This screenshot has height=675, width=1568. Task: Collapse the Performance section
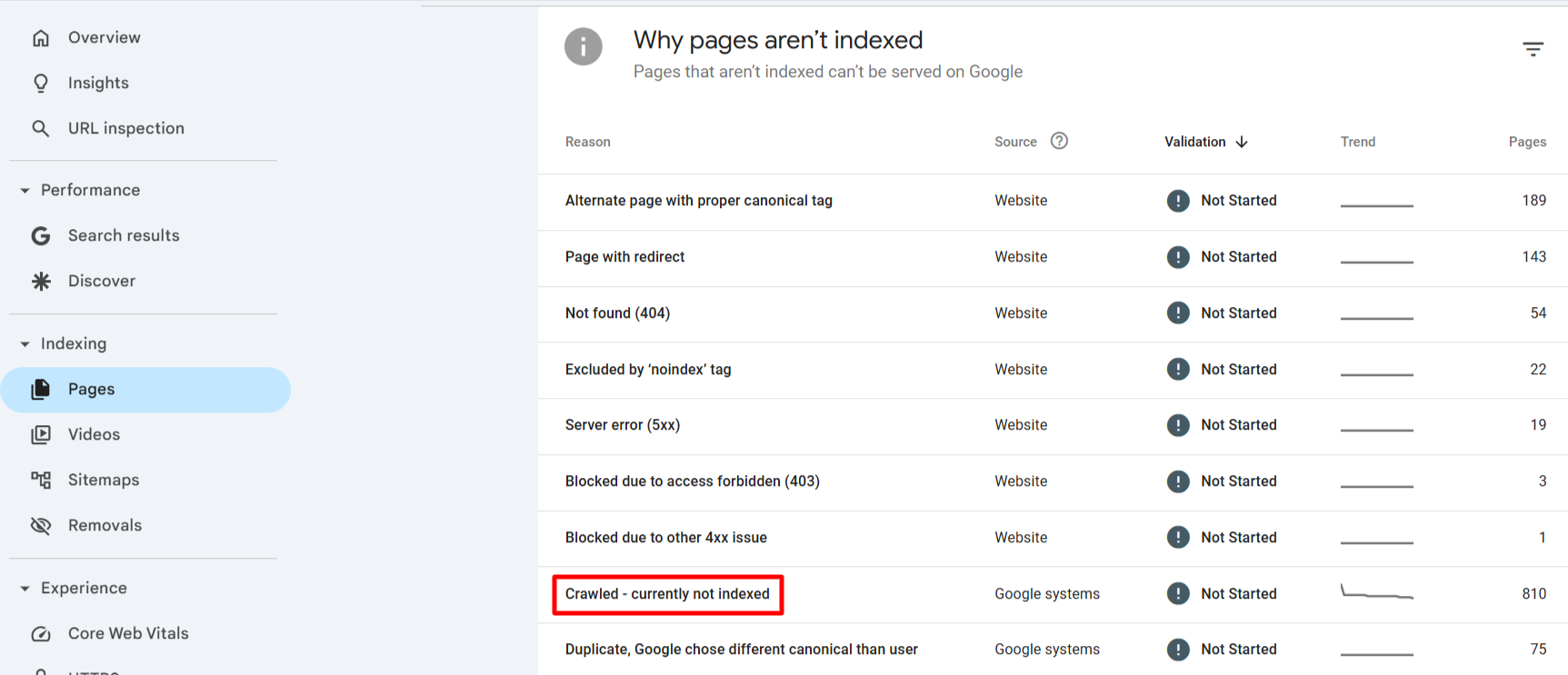25,191
